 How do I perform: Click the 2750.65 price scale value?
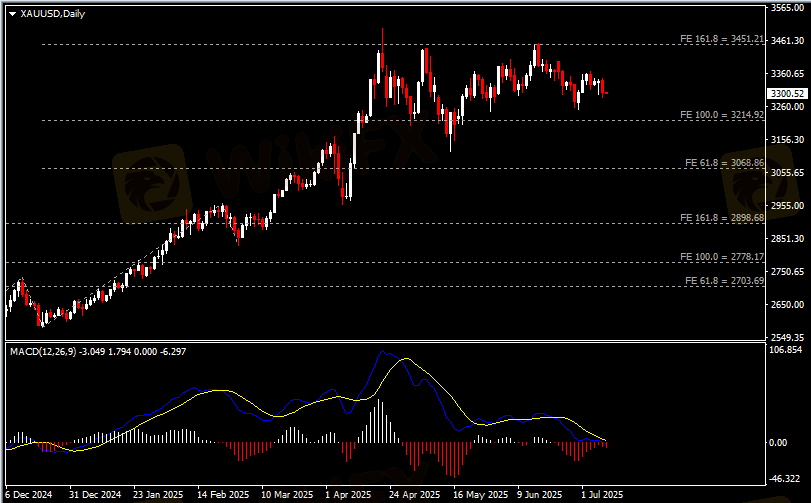click(x=787, y=271)
